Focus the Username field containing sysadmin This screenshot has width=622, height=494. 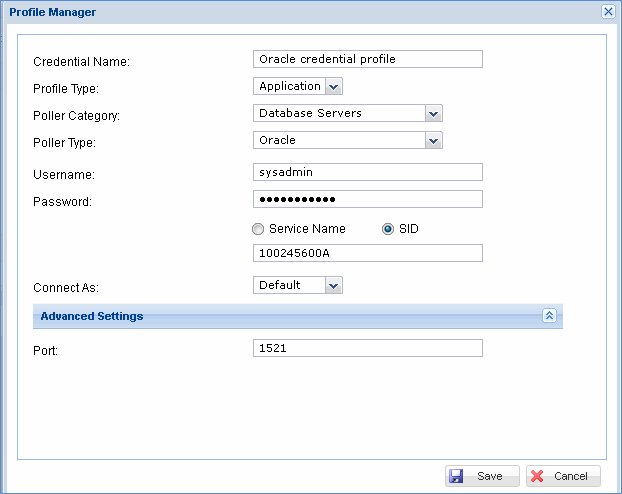pos(368,172)
